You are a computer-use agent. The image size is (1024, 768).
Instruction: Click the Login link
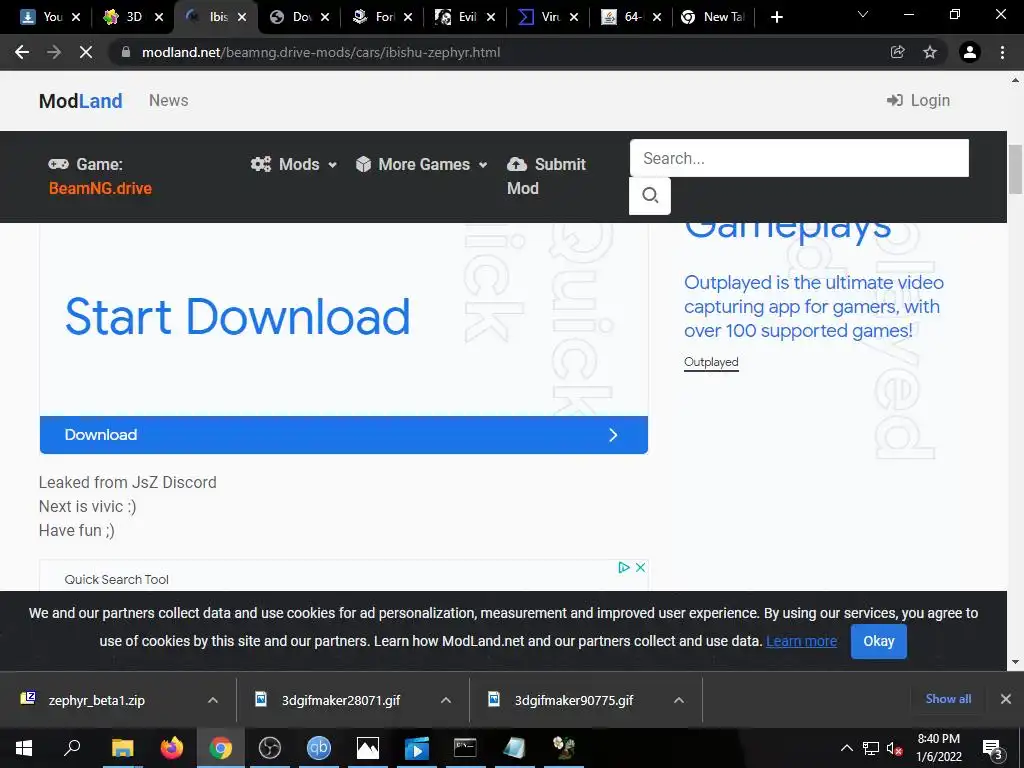918,101
